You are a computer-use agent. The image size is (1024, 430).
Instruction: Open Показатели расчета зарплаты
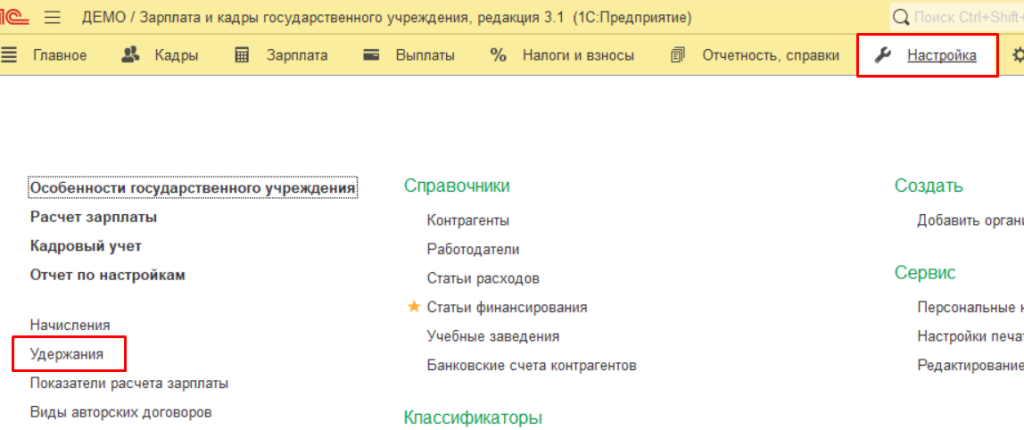(x=129, y=383)
